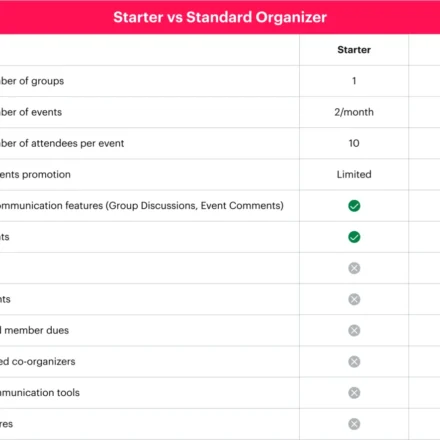Click gray X icon in co-organizers row

click(354, 362)
